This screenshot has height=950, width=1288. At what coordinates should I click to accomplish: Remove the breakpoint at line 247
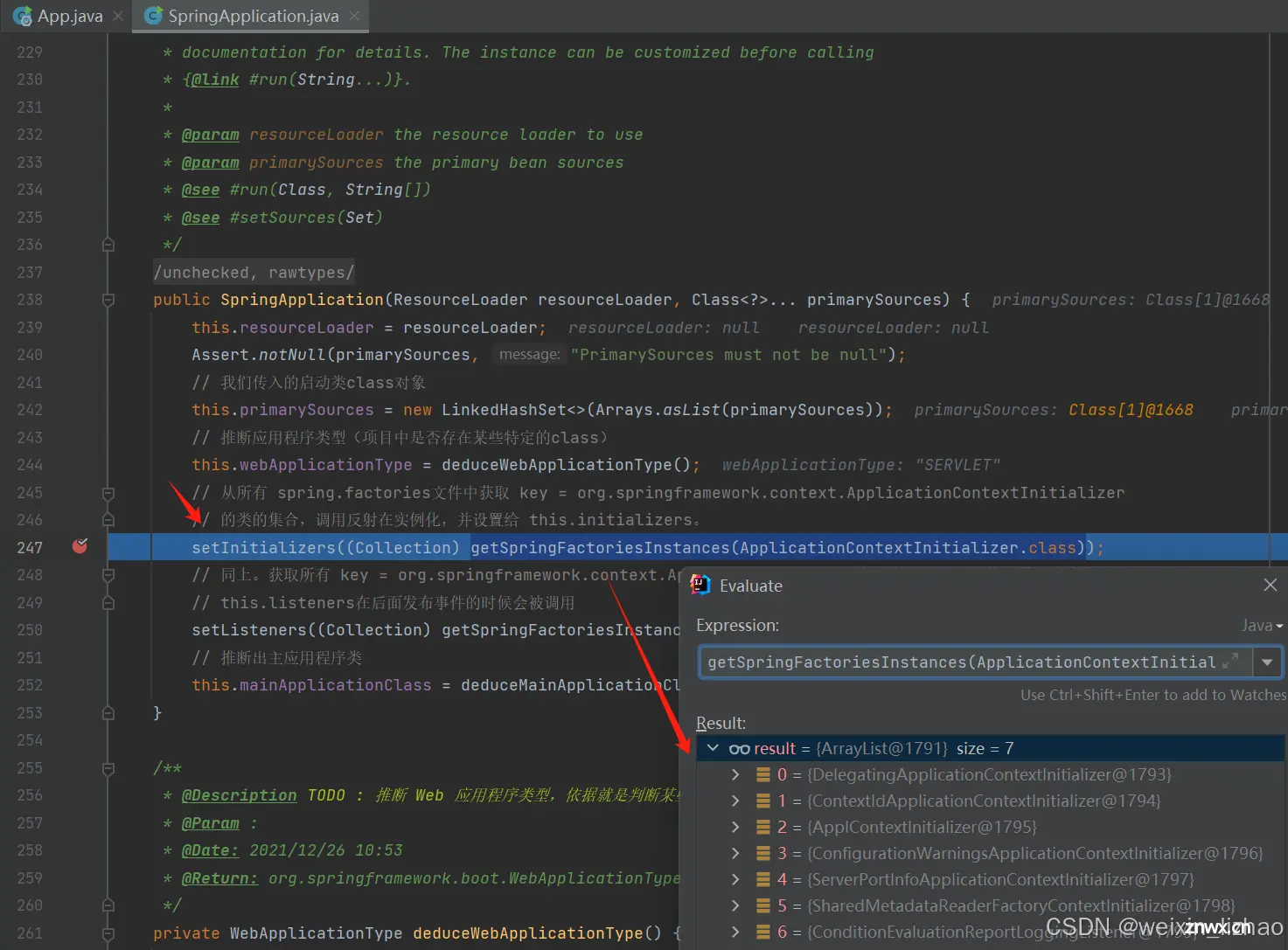[x=80, y=546]
